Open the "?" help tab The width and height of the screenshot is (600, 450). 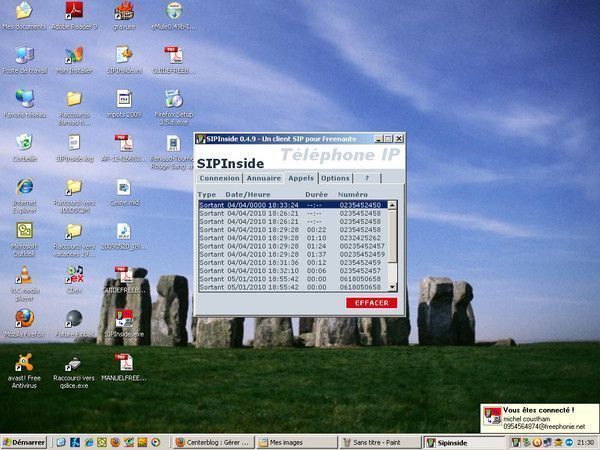pos(366,178)
